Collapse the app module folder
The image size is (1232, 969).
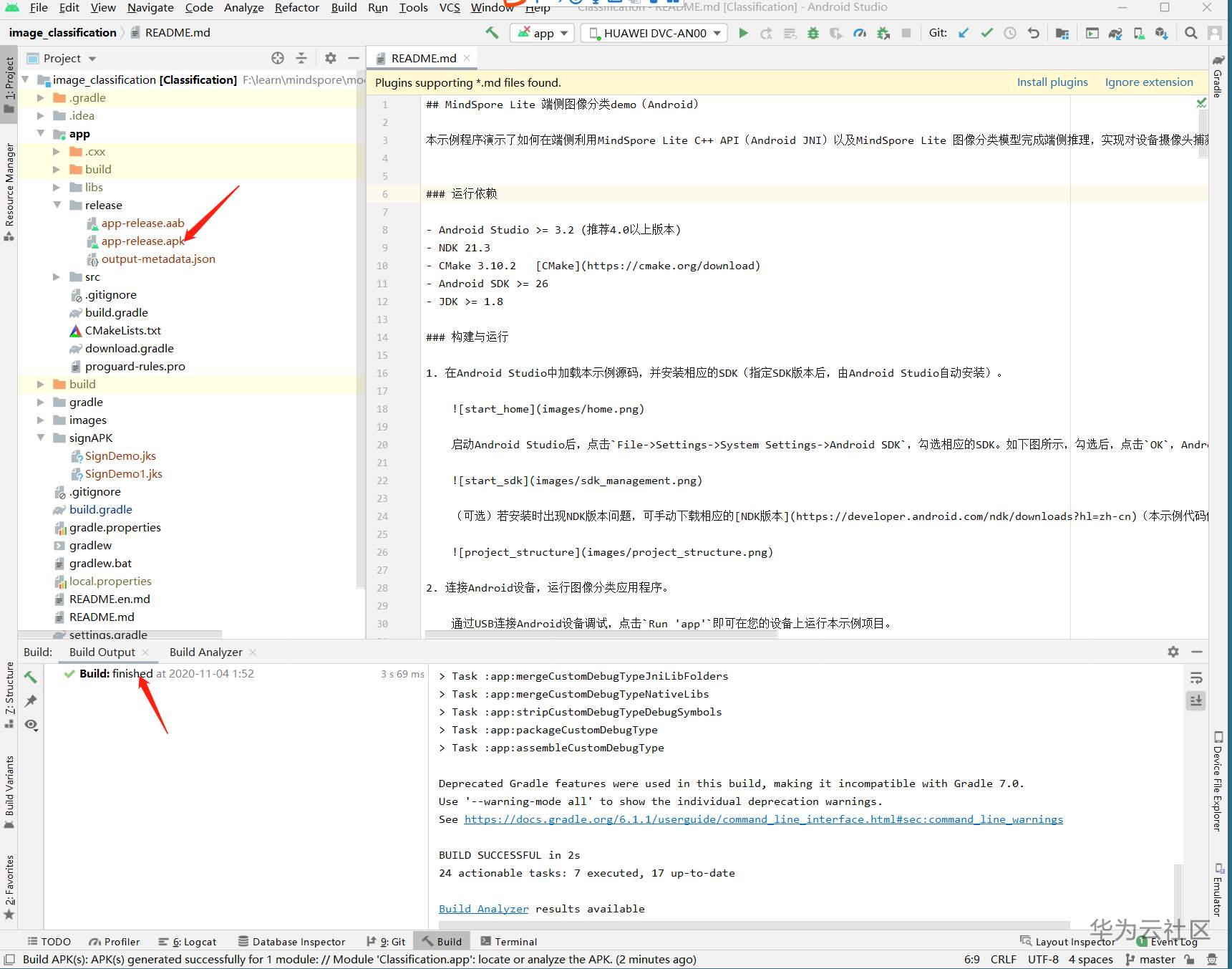click(41, 133)
